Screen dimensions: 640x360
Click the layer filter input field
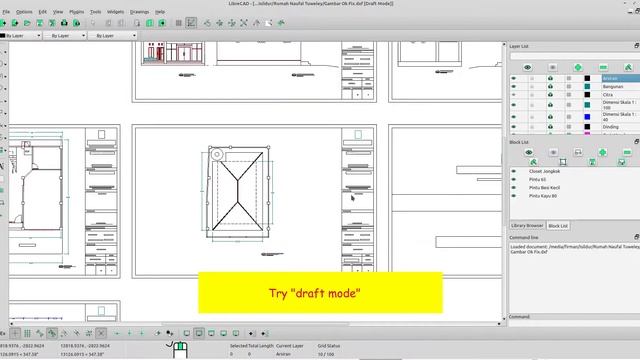click(575, 57)
